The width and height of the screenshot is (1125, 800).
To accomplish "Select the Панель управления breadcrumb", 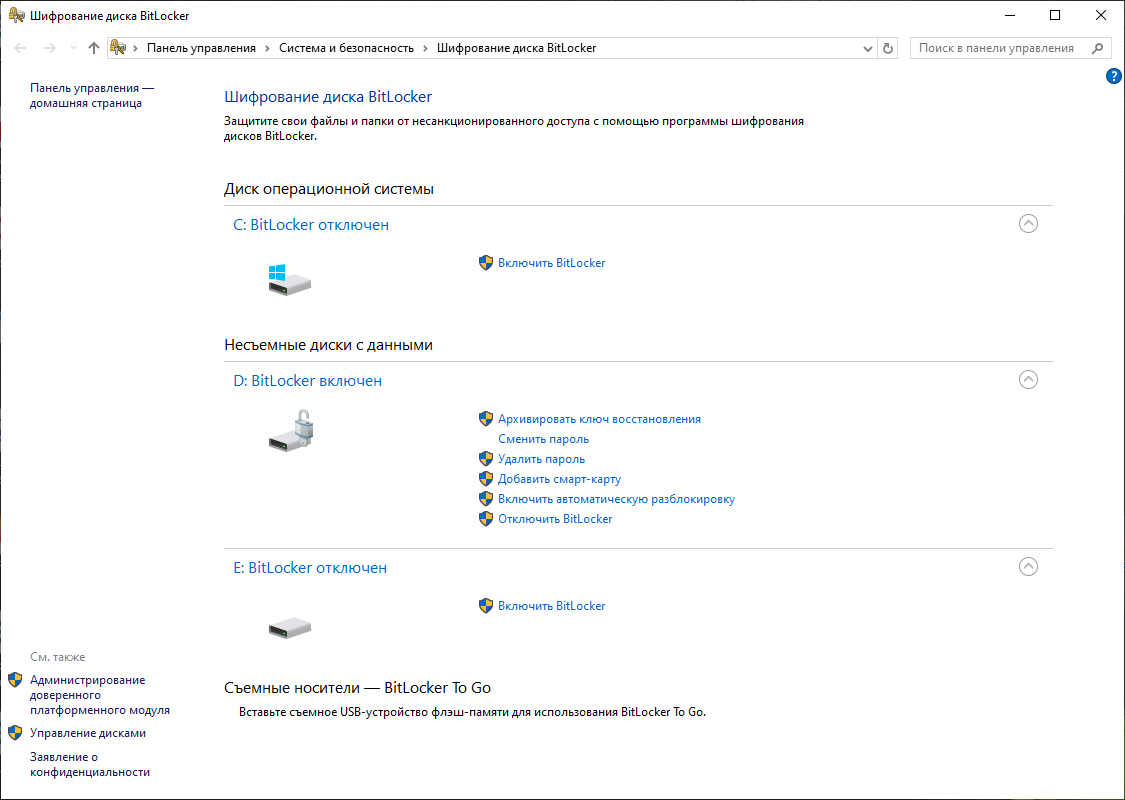I will [201, 48].
